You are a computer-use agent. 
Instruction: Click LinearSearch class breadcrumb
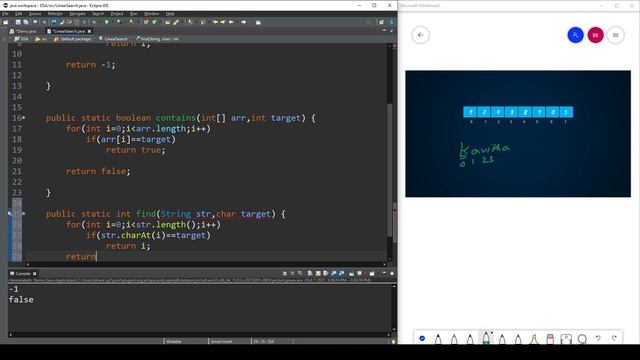113,39
